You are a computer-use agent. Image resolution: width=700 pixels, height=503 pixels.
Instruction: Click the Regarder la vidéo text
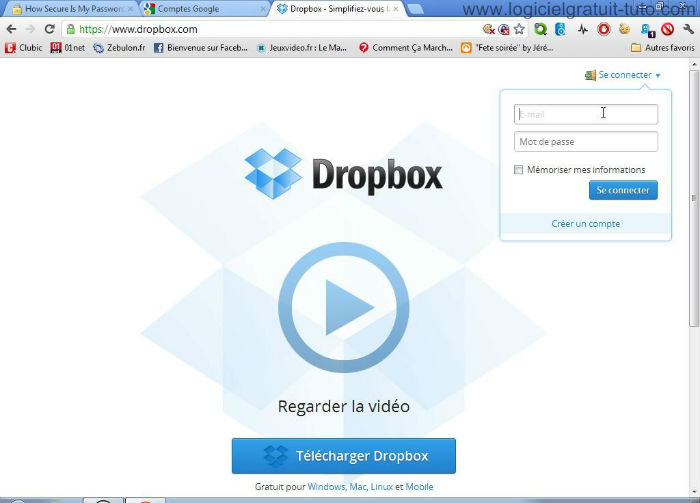point(344,406)
